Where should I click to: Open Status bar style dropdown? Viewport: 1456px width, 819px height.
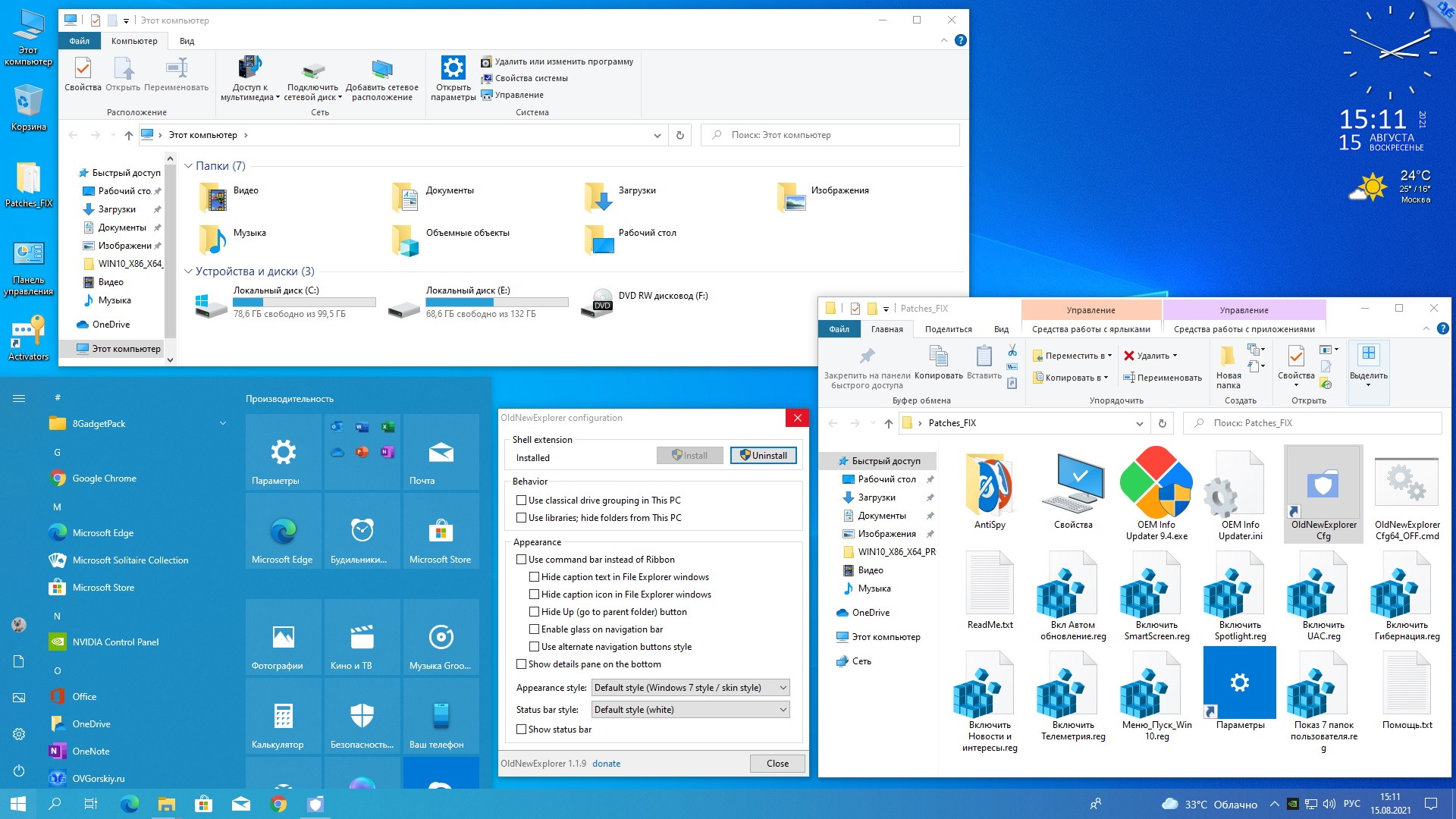[x=690, y=710]
